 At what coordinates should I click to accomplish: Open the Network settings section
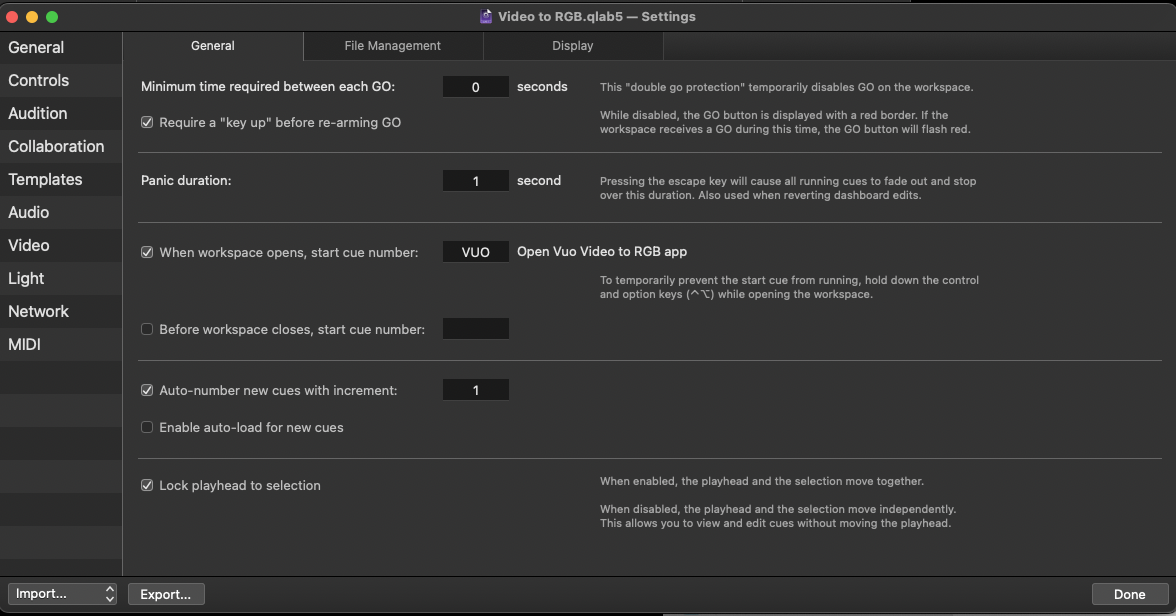pos(38,311)
